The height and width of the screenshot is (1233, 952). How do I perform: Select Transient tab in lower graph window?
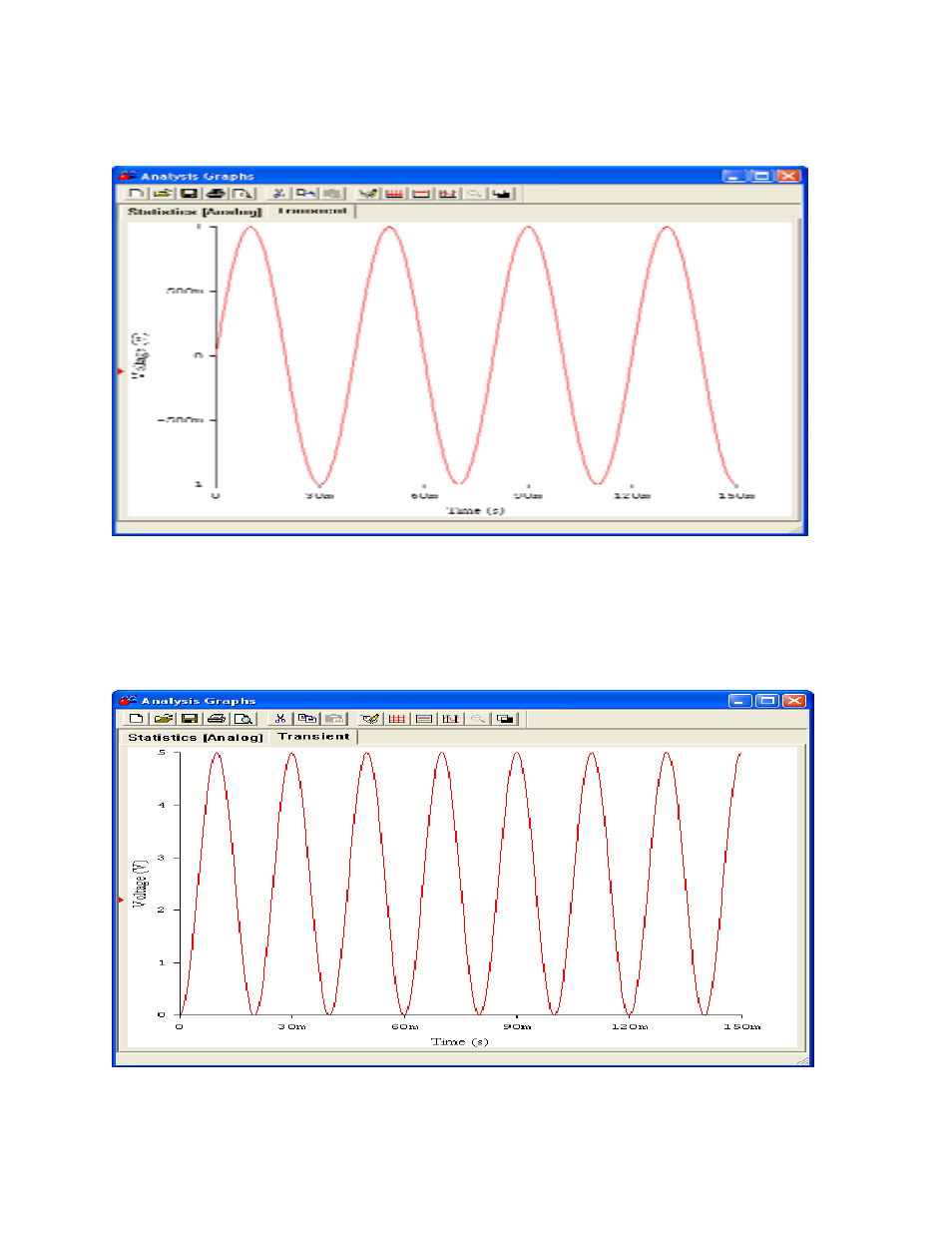click(x=313, y=737)
